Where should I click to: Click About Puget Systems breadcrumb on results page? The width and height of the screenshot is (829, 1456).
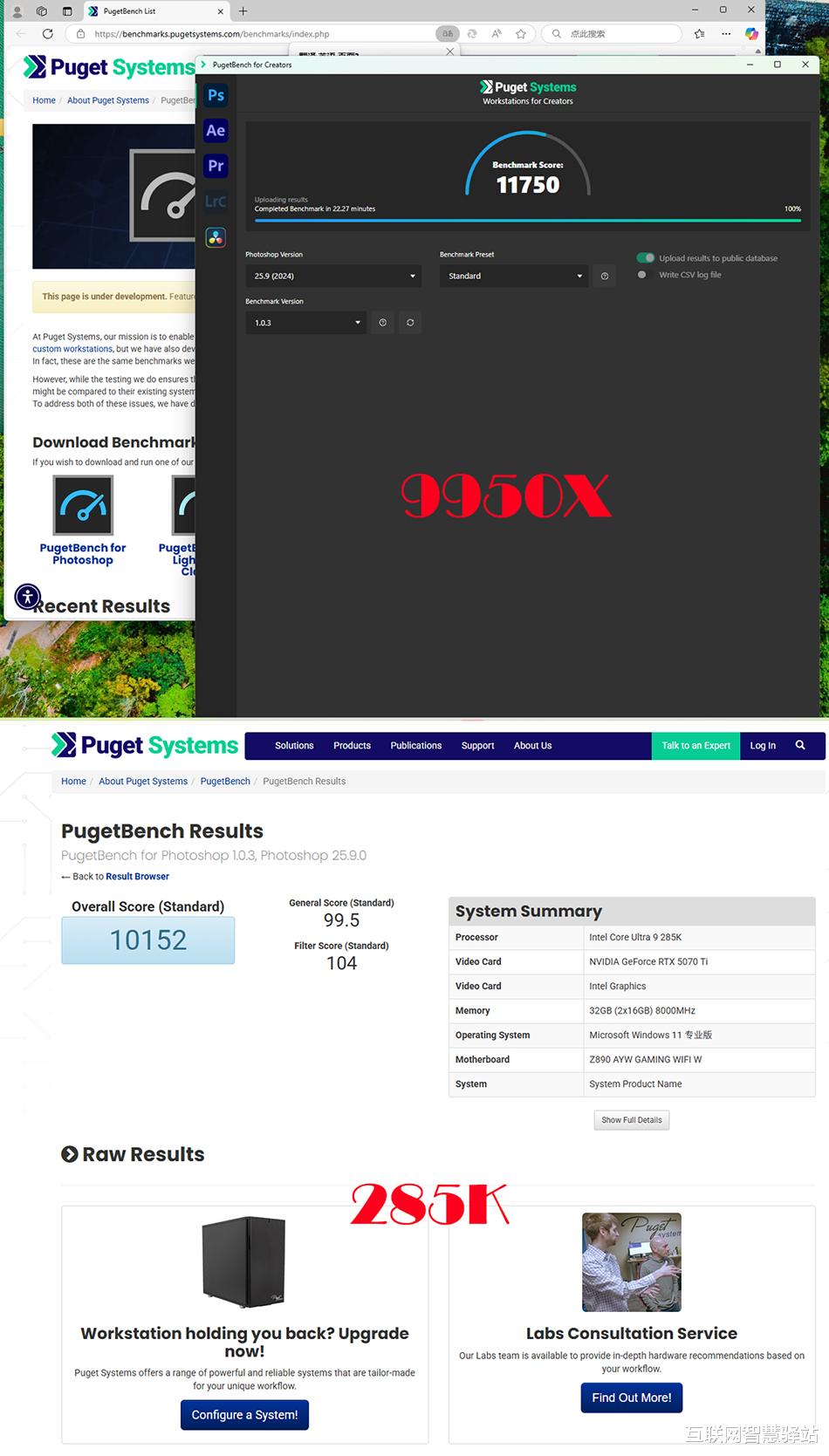(x=143, y=782)
